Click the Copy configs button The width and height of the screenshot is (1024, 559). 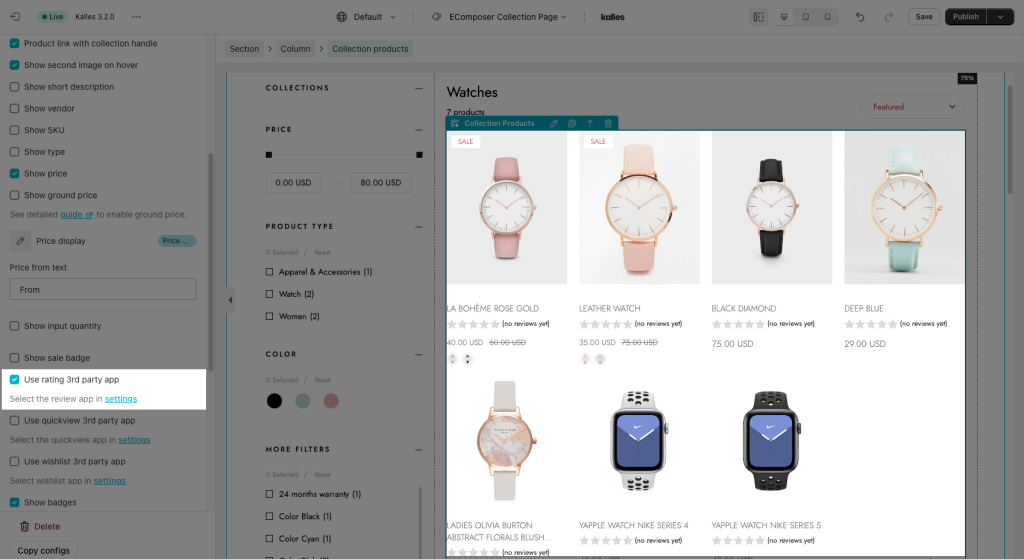coord(44,551)
